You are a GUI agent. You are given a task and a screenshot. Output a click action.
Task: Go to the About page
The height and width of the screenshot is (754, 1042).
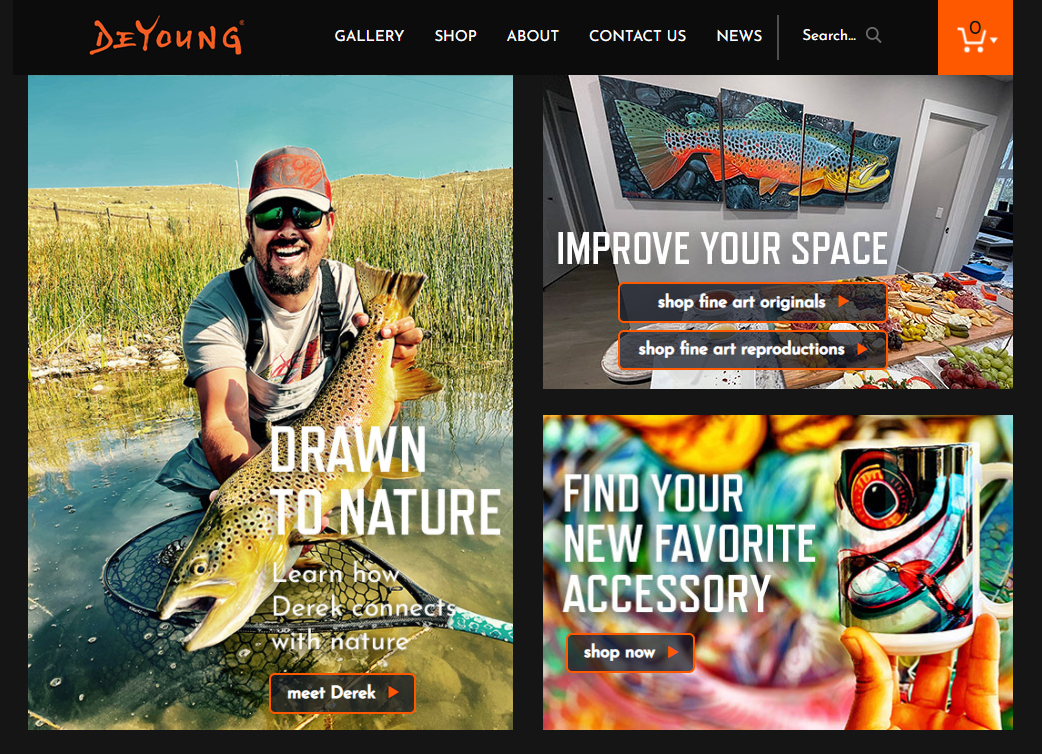click(532, 36)
